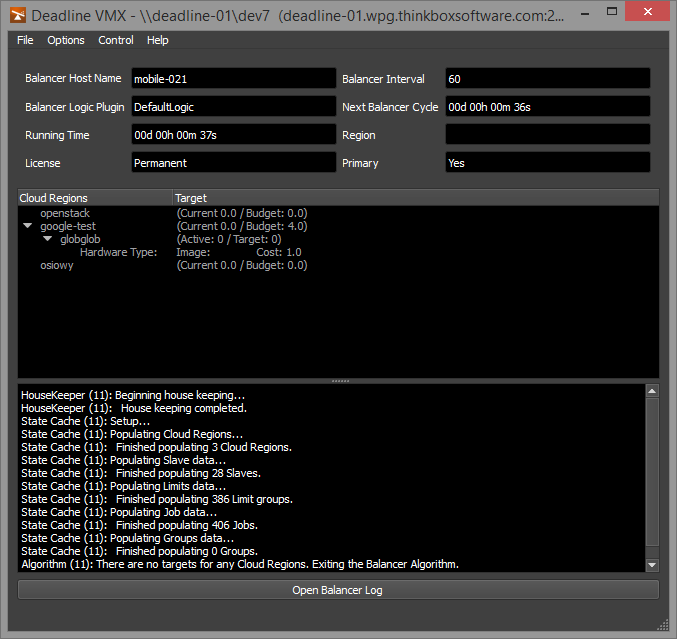Click the Balancer Interval field

pyautogui.click(x=547, y=78)
